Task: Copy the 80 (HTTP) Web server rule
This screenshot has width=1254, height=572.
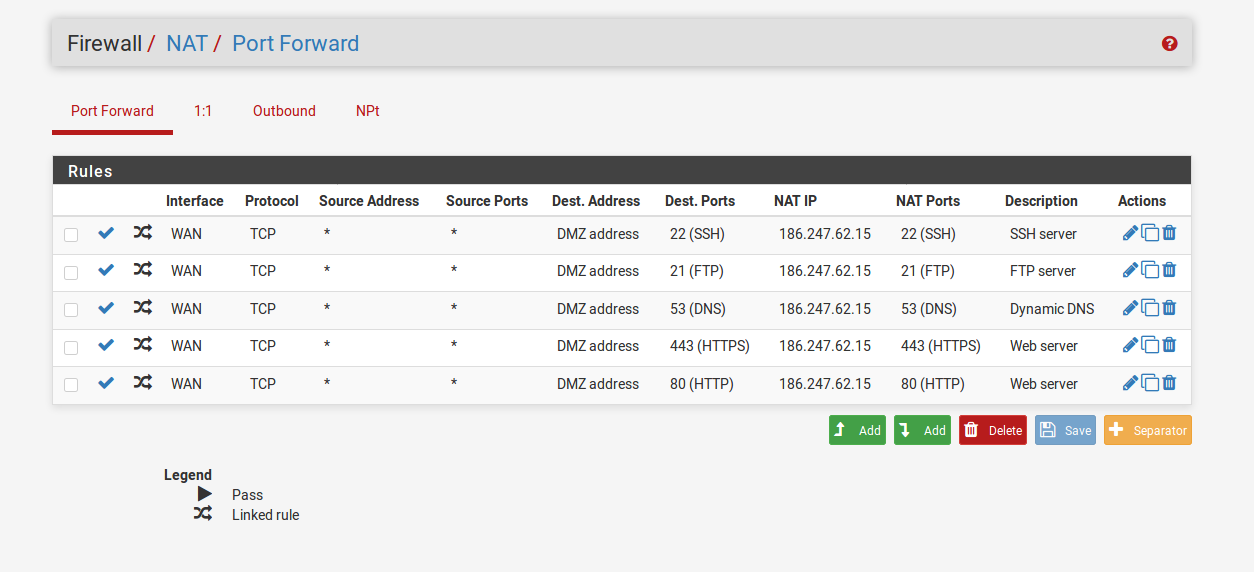Action: (1150, 383)
